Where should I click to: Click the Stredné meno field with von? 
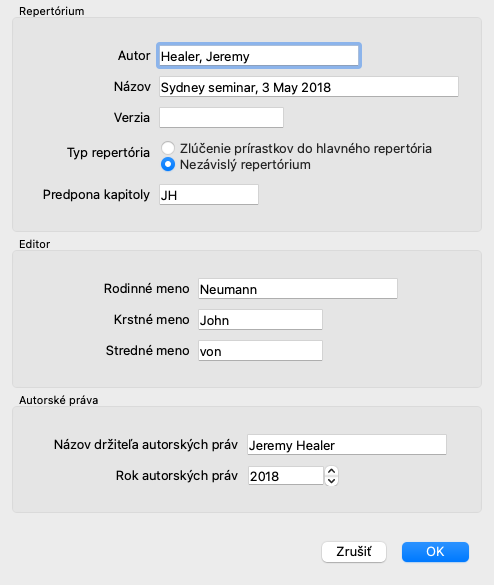260,351
